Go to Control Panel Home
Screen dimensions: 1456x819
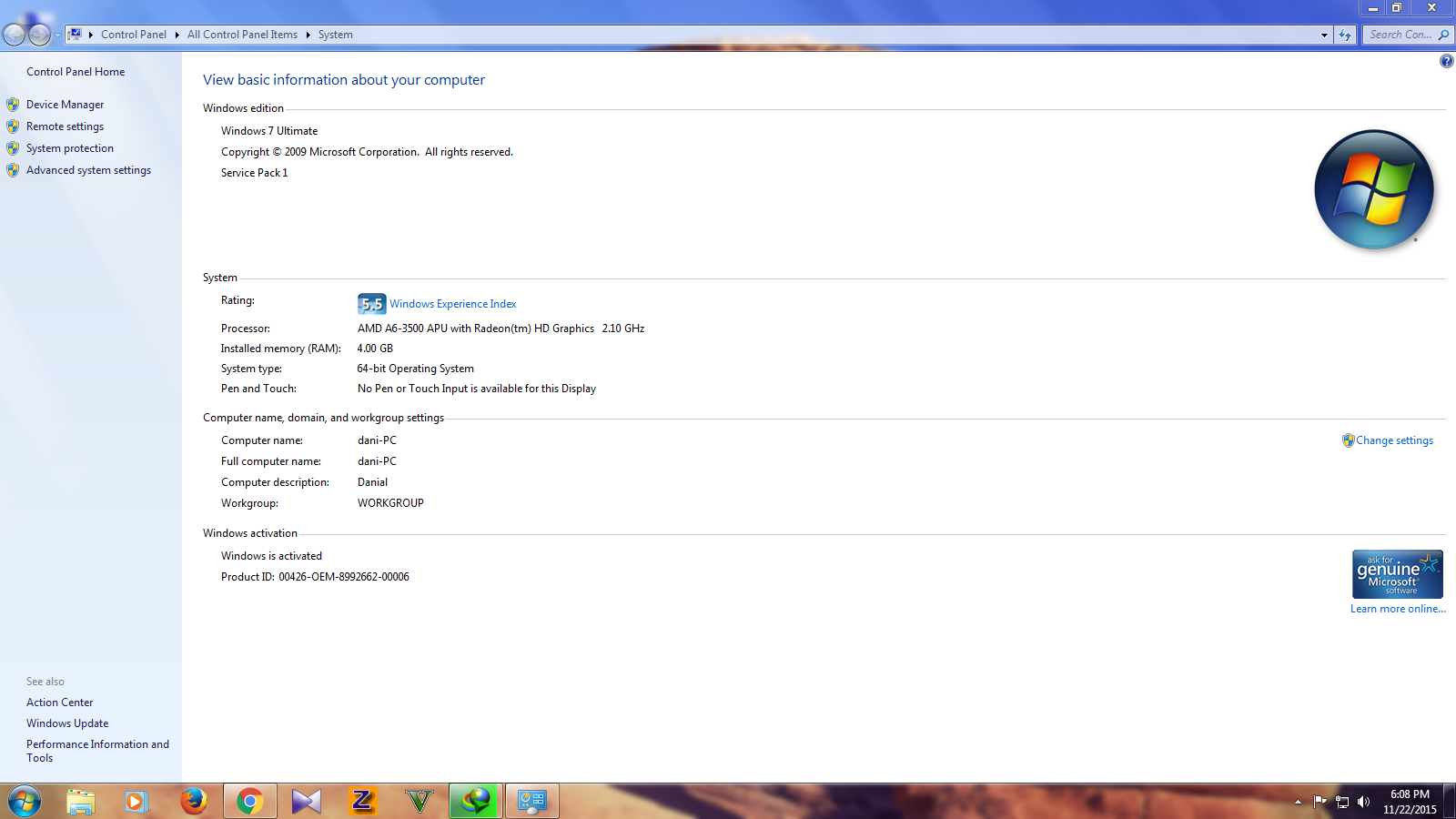[76, 72]
